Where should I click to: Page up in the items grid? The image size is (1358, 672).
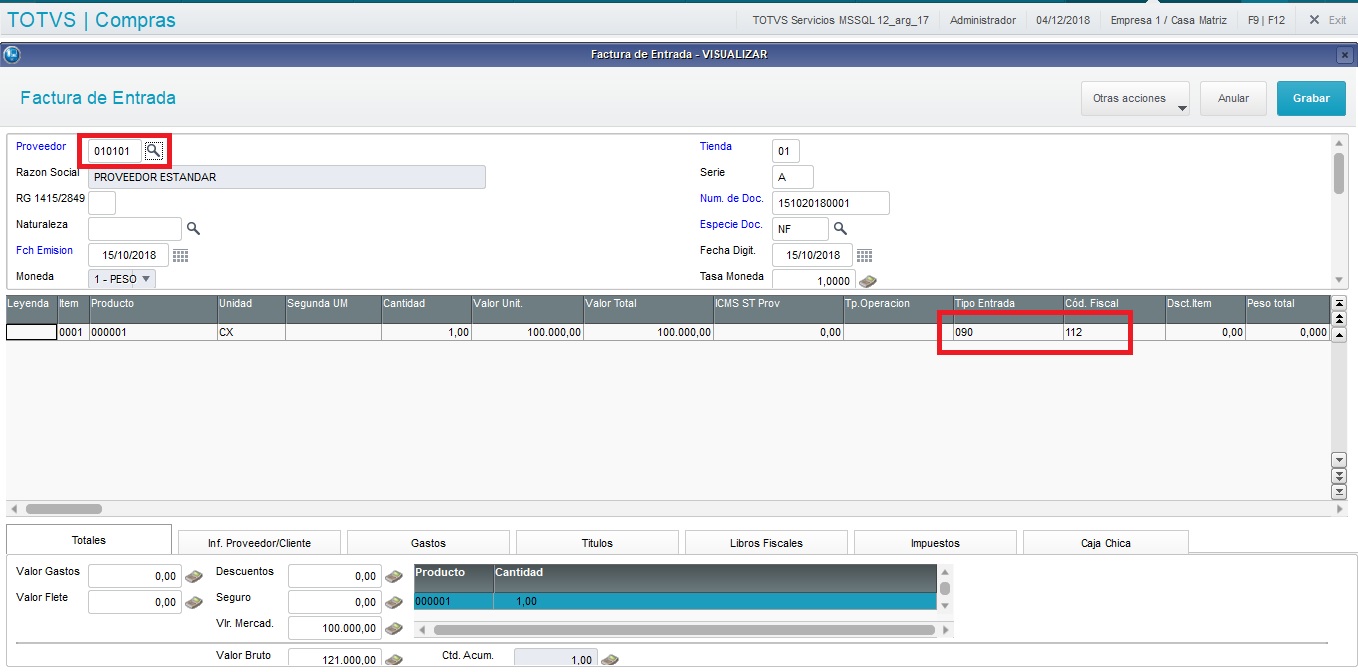[1339, 318]
